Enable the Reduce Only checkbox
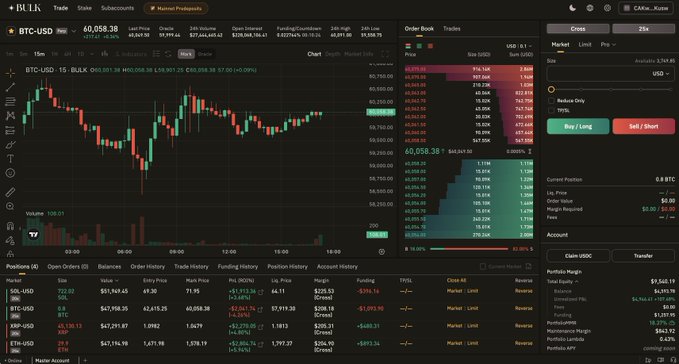The height and width of the screenshot is (364, 679). click(x=551, y=100)
